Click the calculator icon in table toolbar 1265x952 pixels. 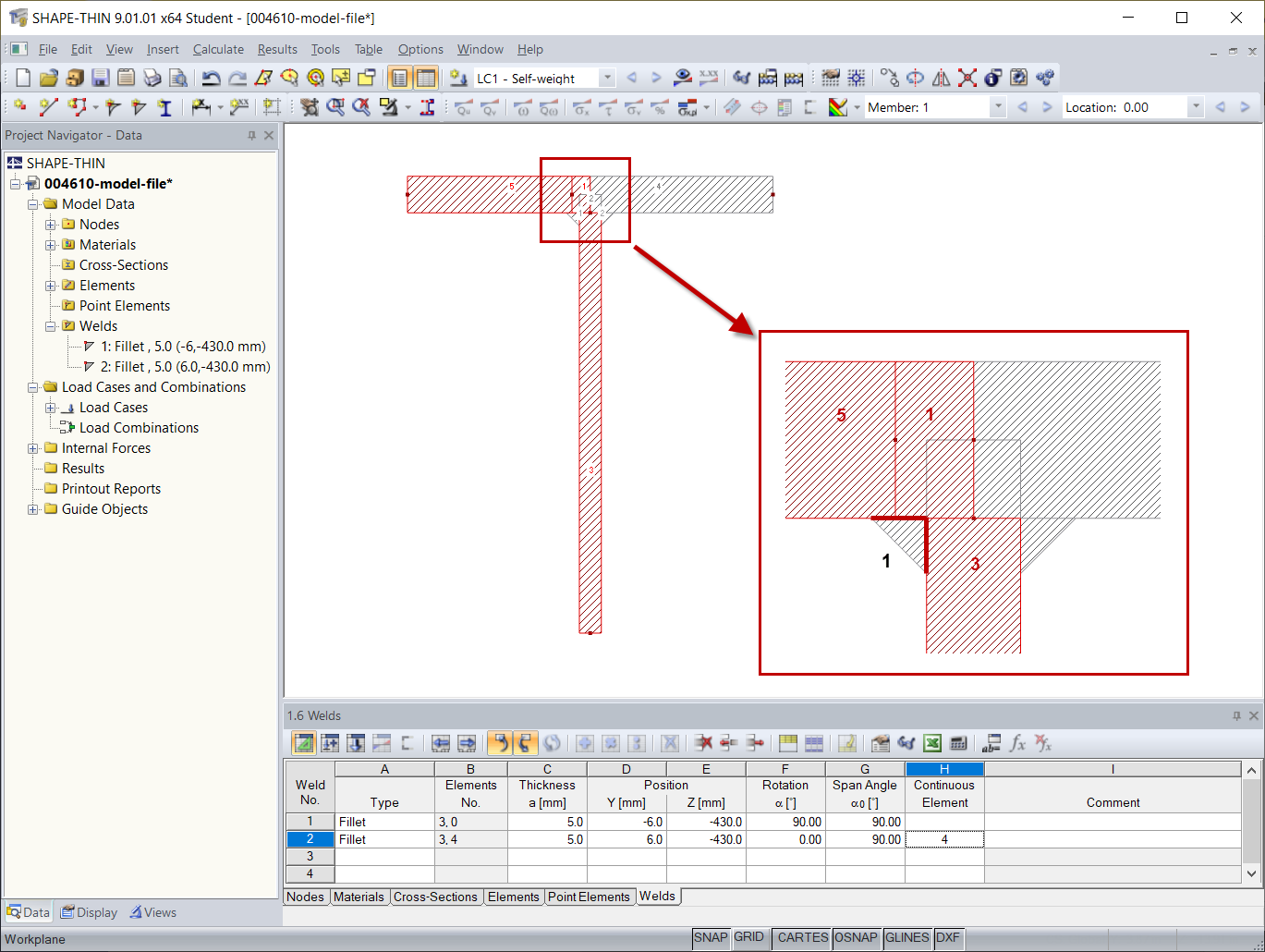pyautogui.click(x=958, y=743)
